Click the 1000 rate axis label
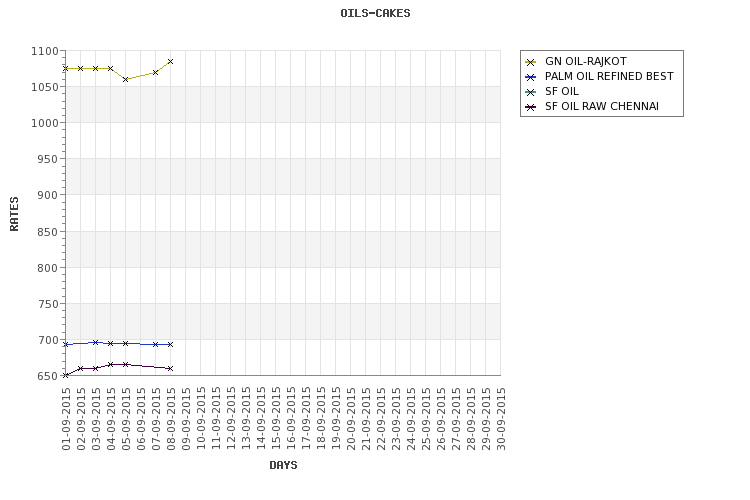This screenshot has height=500, width=750. [45, 123]
